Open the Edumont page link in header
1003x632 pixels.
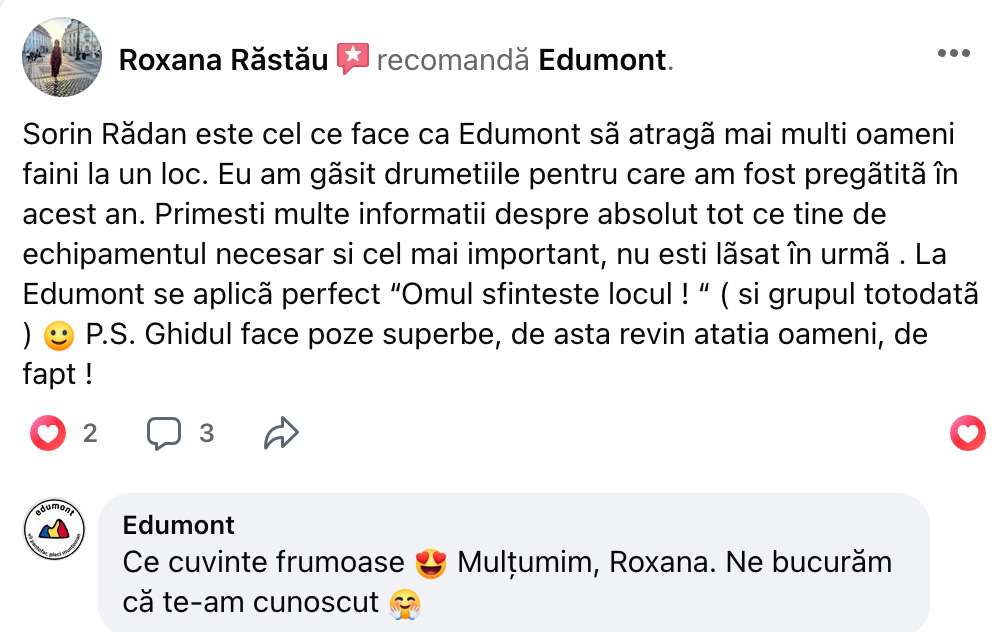click(602, 60)
